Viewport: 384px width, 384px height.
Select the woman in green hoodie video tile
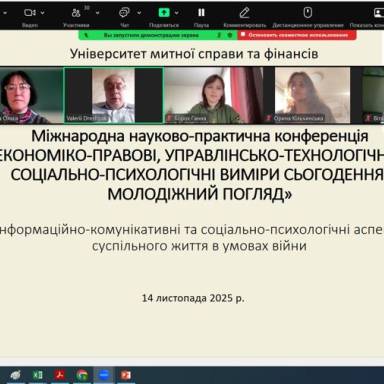(213, 95)
